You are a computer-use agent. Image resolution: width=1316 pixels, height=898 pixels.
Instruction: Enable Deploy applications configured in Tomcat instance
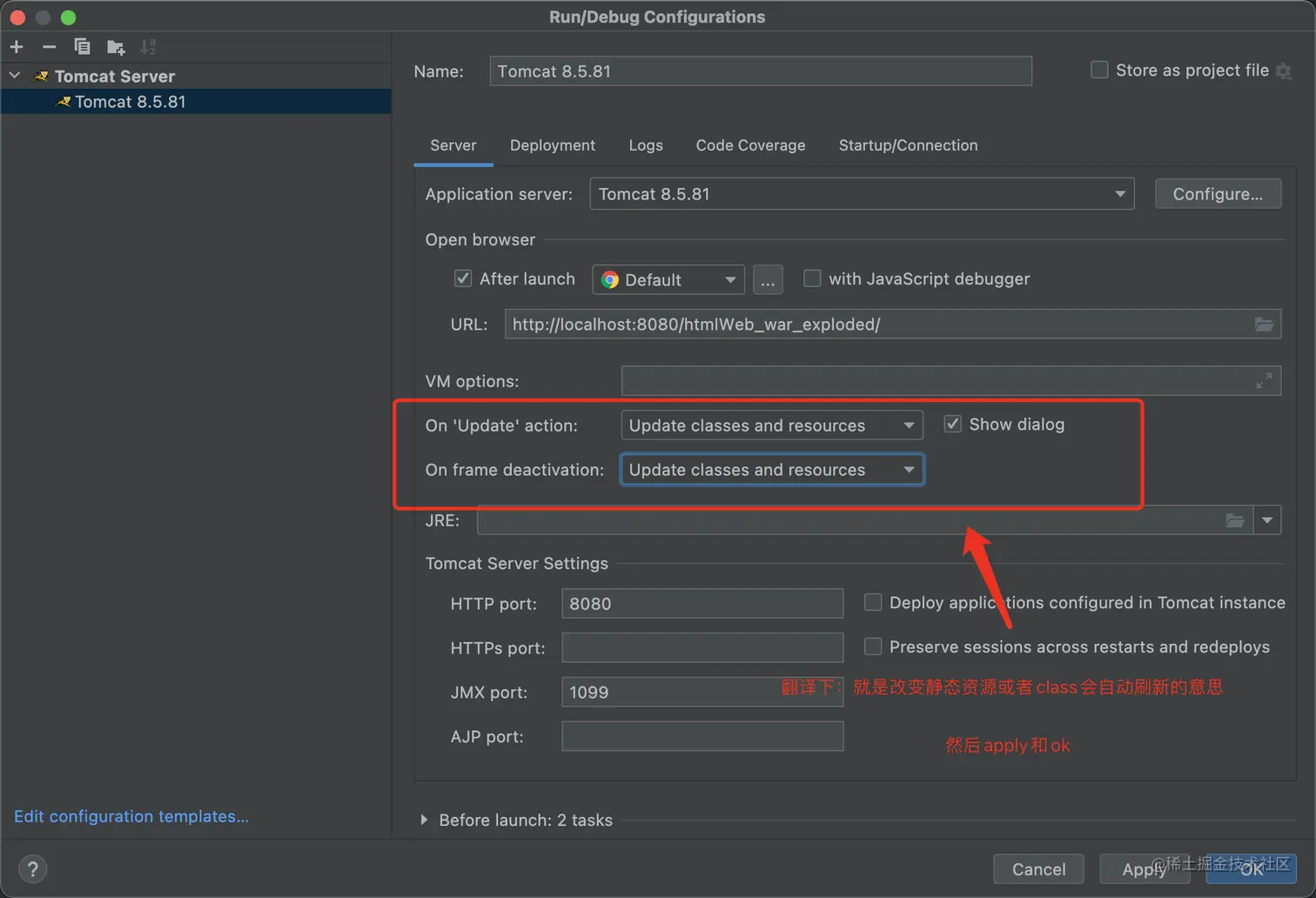[873, 602]
